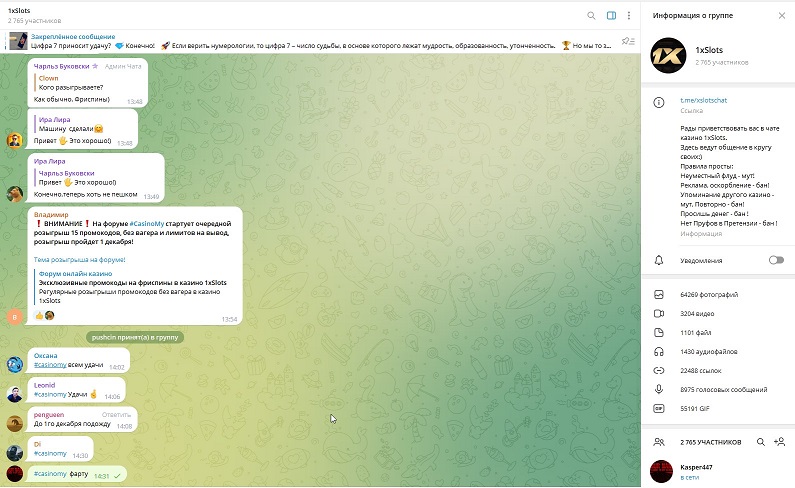The image size is (795, 488).
Task: Click Di's avatar
Action: 15,453
